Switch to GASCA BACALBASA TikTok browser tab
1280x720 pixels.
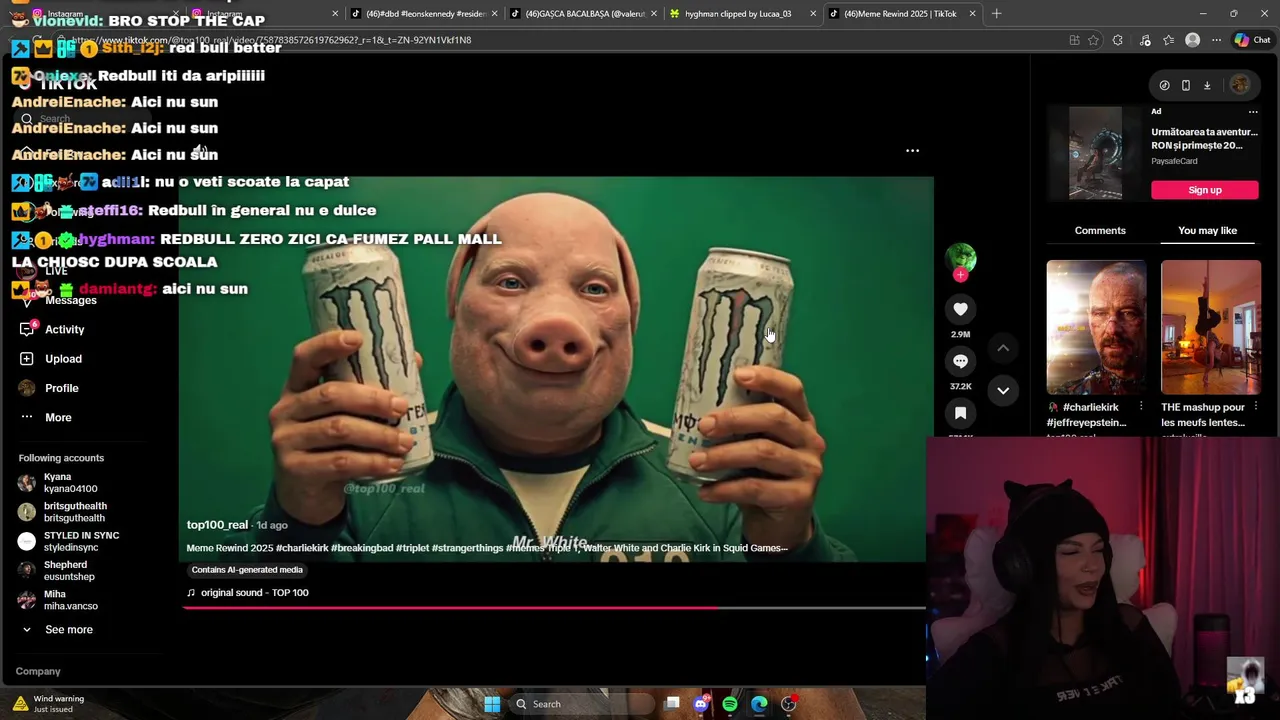coord(582,14)
